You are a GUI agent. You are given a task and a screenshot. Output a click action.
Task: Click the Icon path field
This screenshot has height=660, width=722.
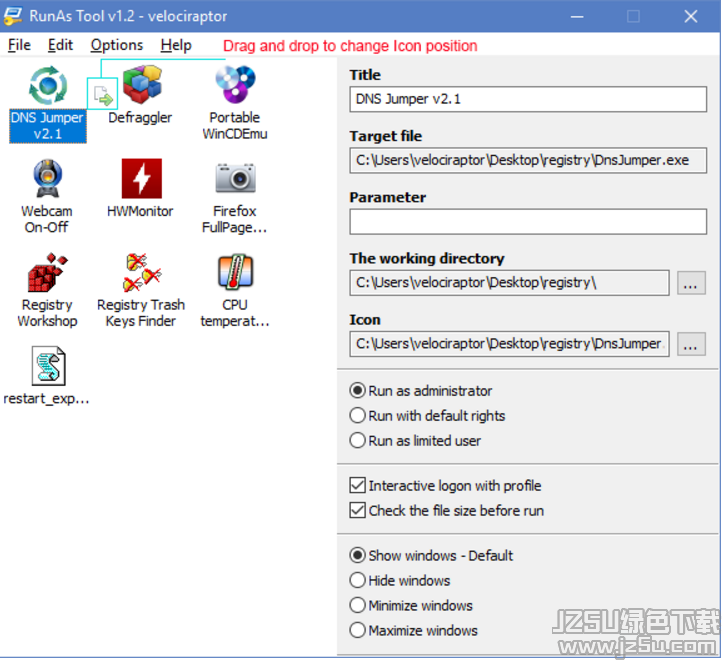(x=509, y=344)
